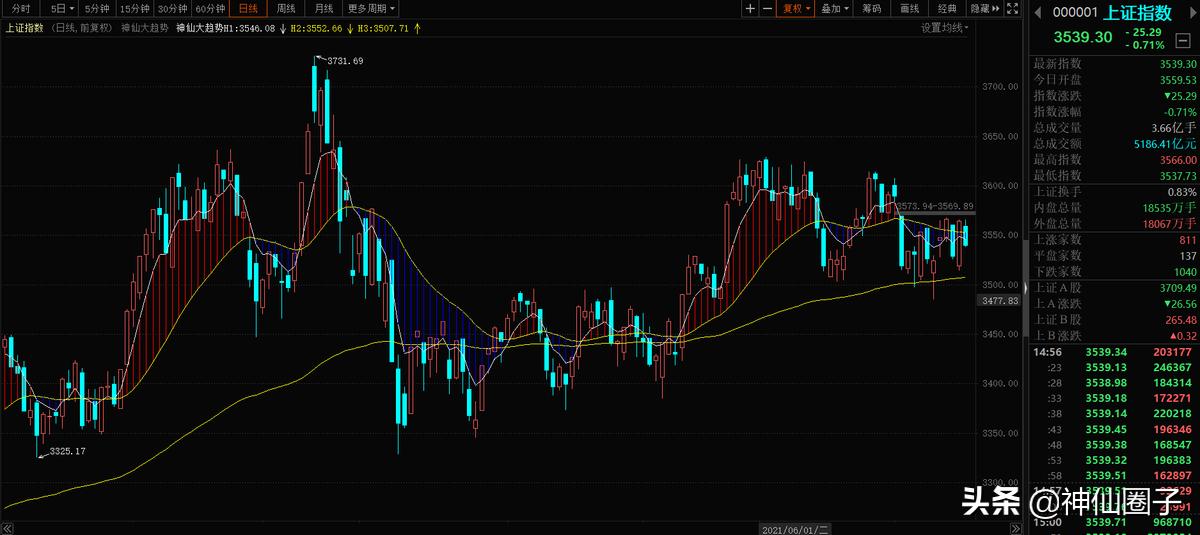1200x535 pixels.
Task: Open the 5日 period dropdown
Action: (x=62, y=8)
